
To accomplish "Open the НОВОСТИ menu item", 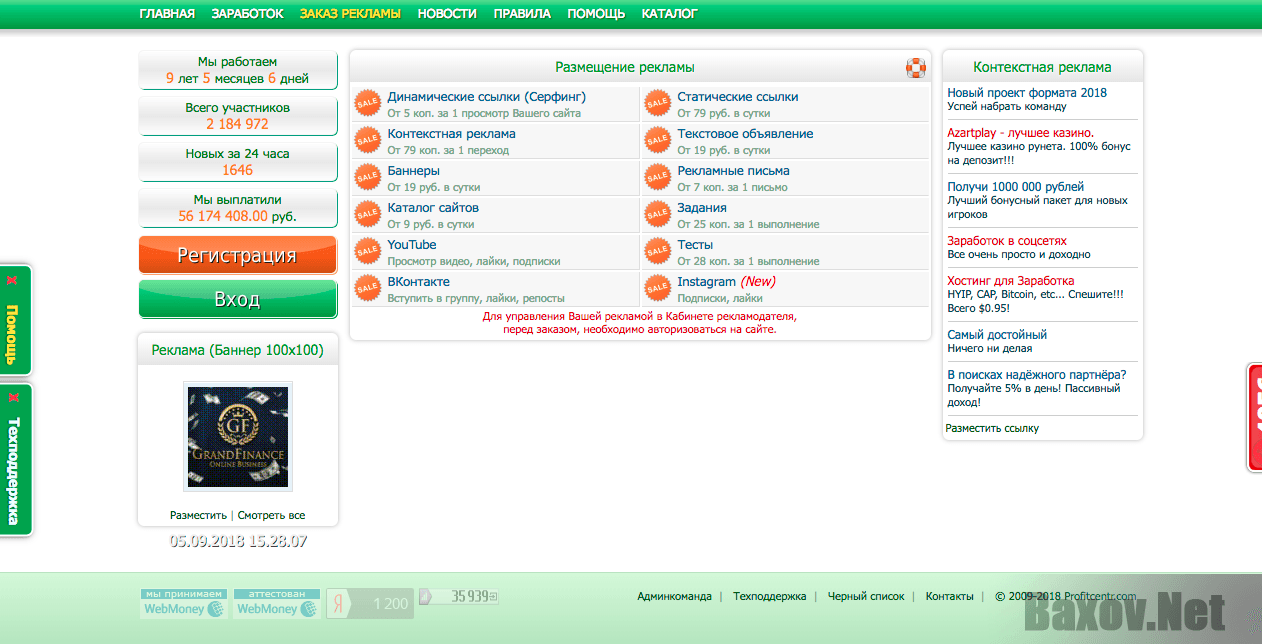I will click(x=447, y=14).
